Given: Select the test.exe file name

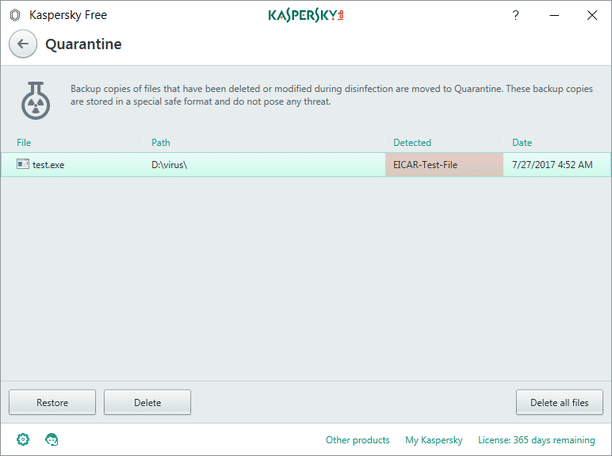Looking at the screenshot, I should coord(48,165).
